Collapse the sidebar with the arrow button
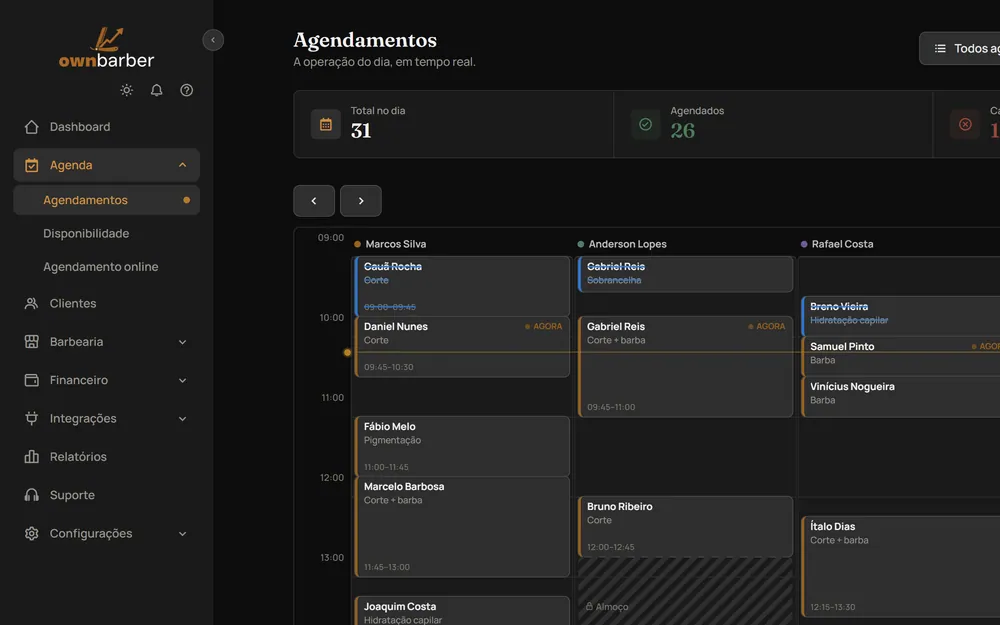1000x625 pixels. pos(213,40)
